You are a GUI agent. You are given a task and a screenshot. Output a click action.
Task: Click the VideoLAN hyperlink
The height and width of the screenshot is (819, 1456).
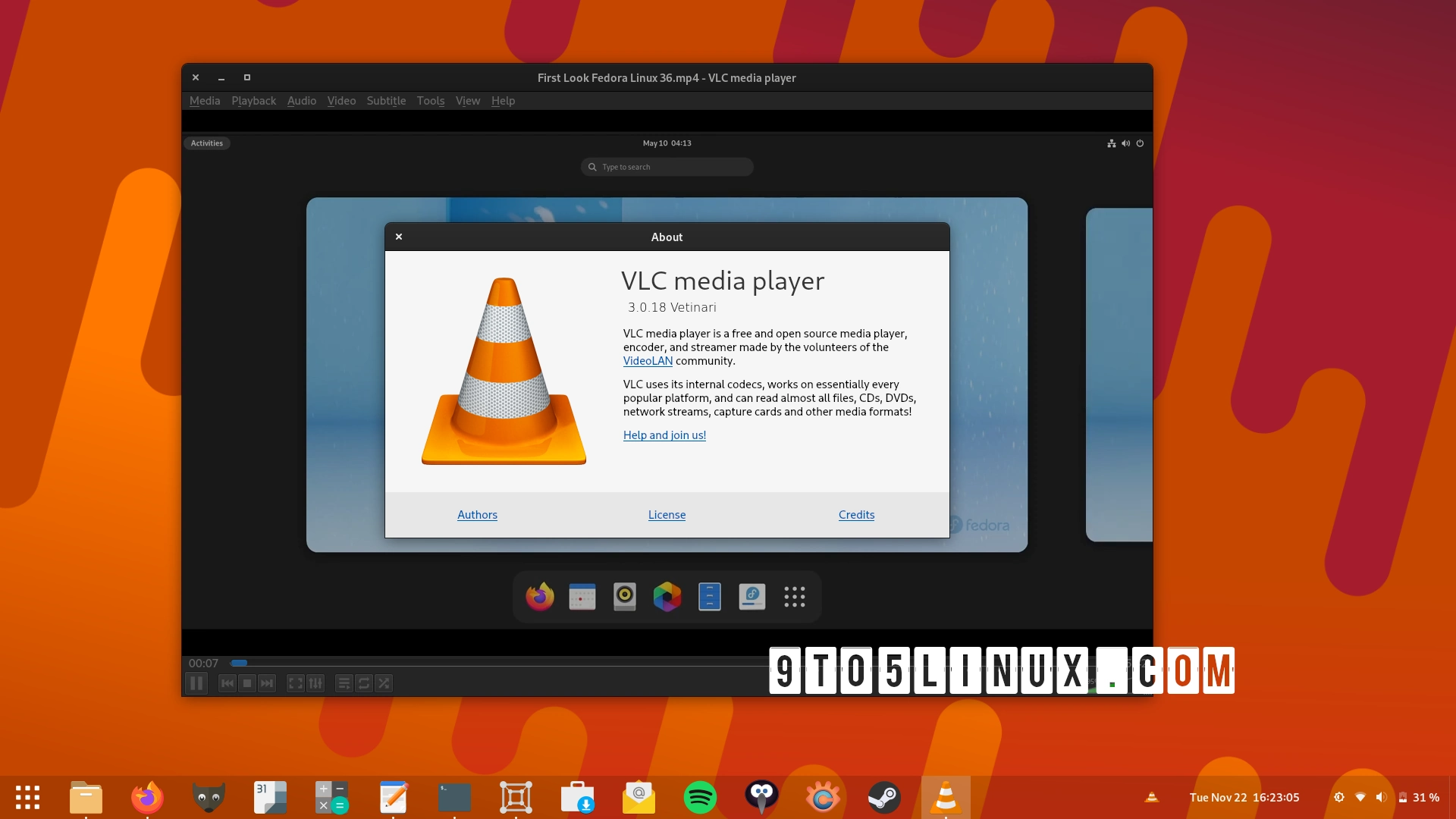coord(648,361)
